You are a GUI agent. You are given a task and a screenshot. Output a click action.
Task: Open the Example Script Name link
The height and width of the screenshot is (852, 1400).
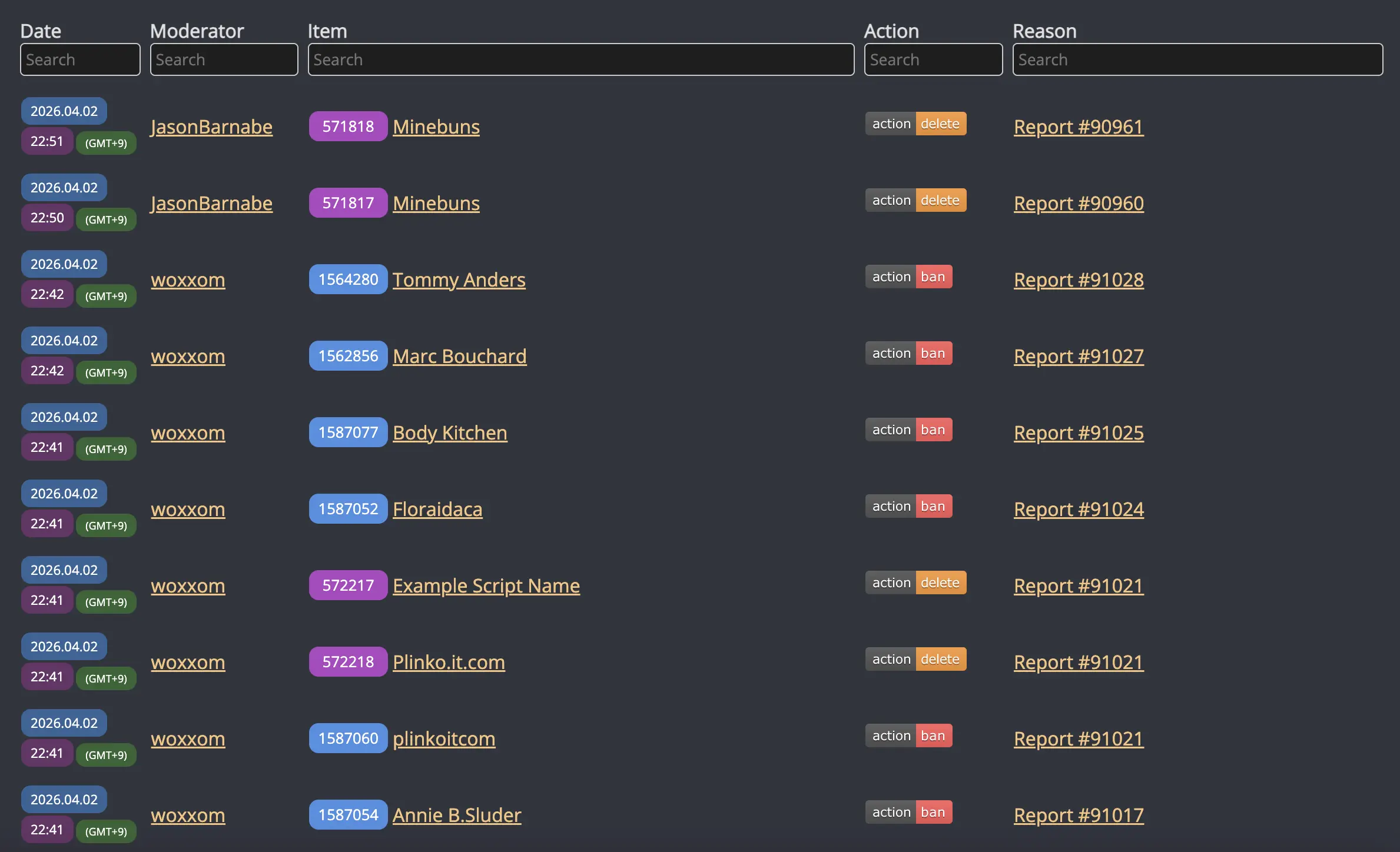click(486, 585)
